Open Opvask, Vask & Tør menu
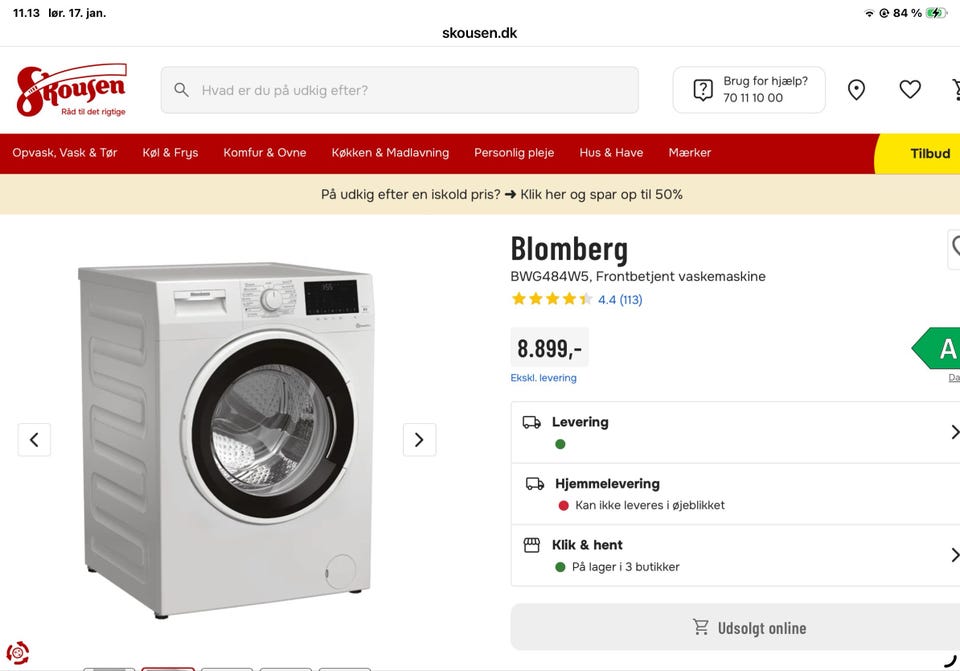Viewport: 960px width, 671px height. (x=65, y=153)
